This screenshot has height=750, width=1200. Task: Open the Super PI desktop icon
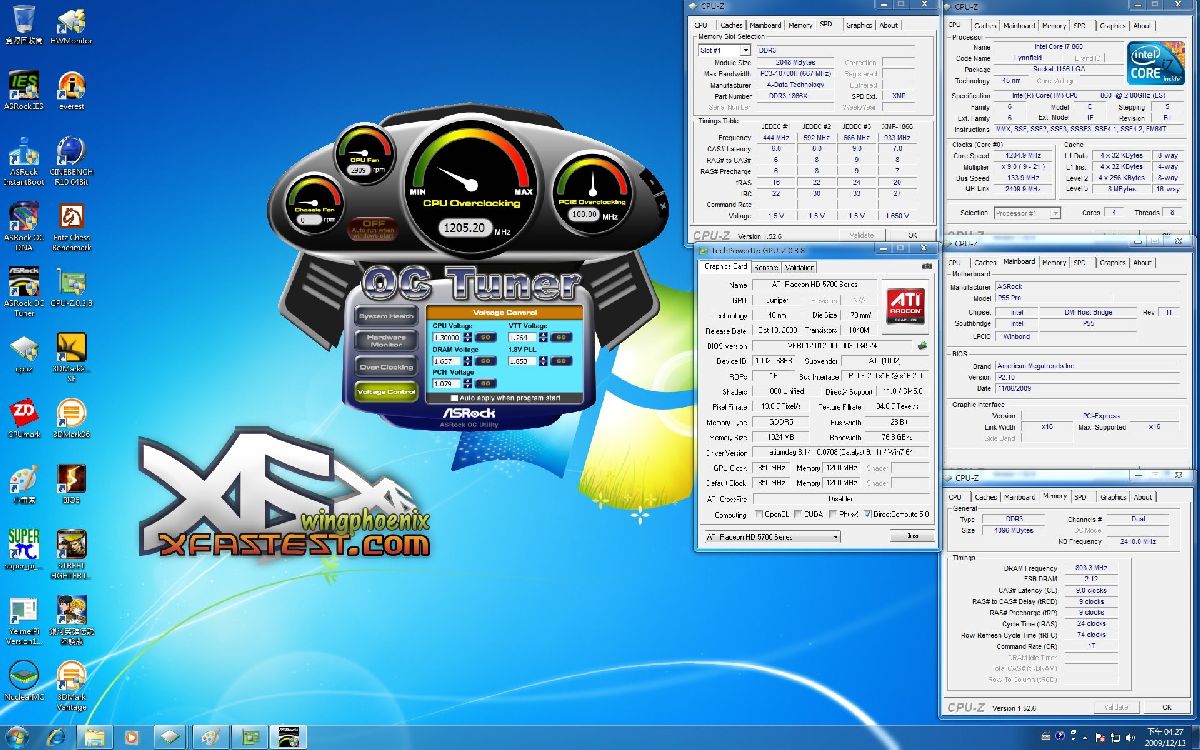[x=23, y=550]
